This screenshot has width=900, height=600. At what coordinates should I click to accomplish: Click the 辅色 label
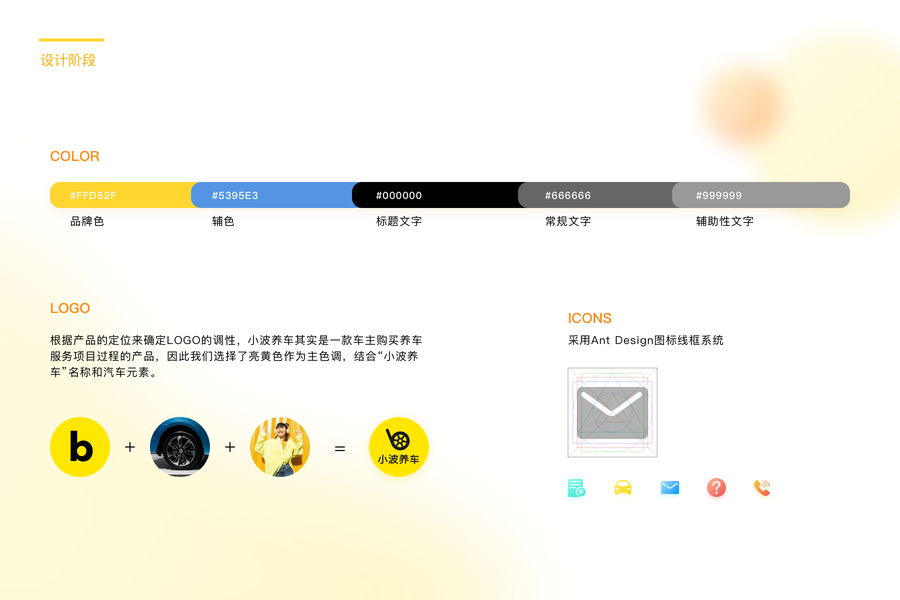pos(223,221)
